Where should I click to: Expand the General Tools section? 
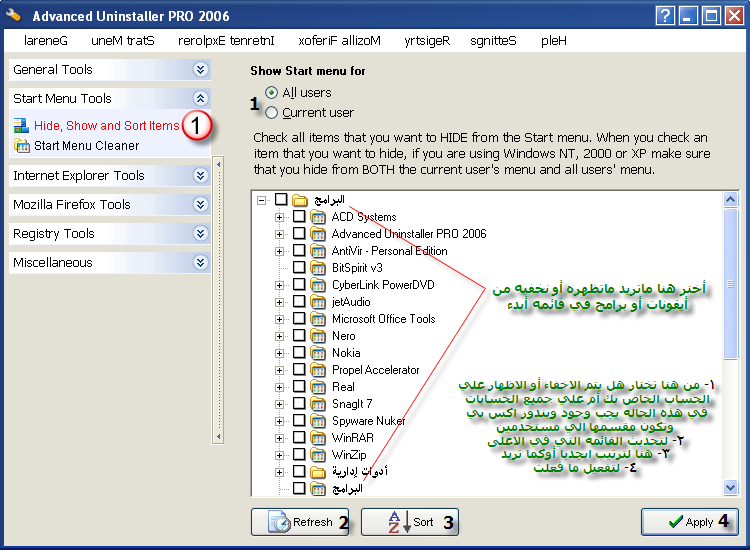(x=200, y=70)
